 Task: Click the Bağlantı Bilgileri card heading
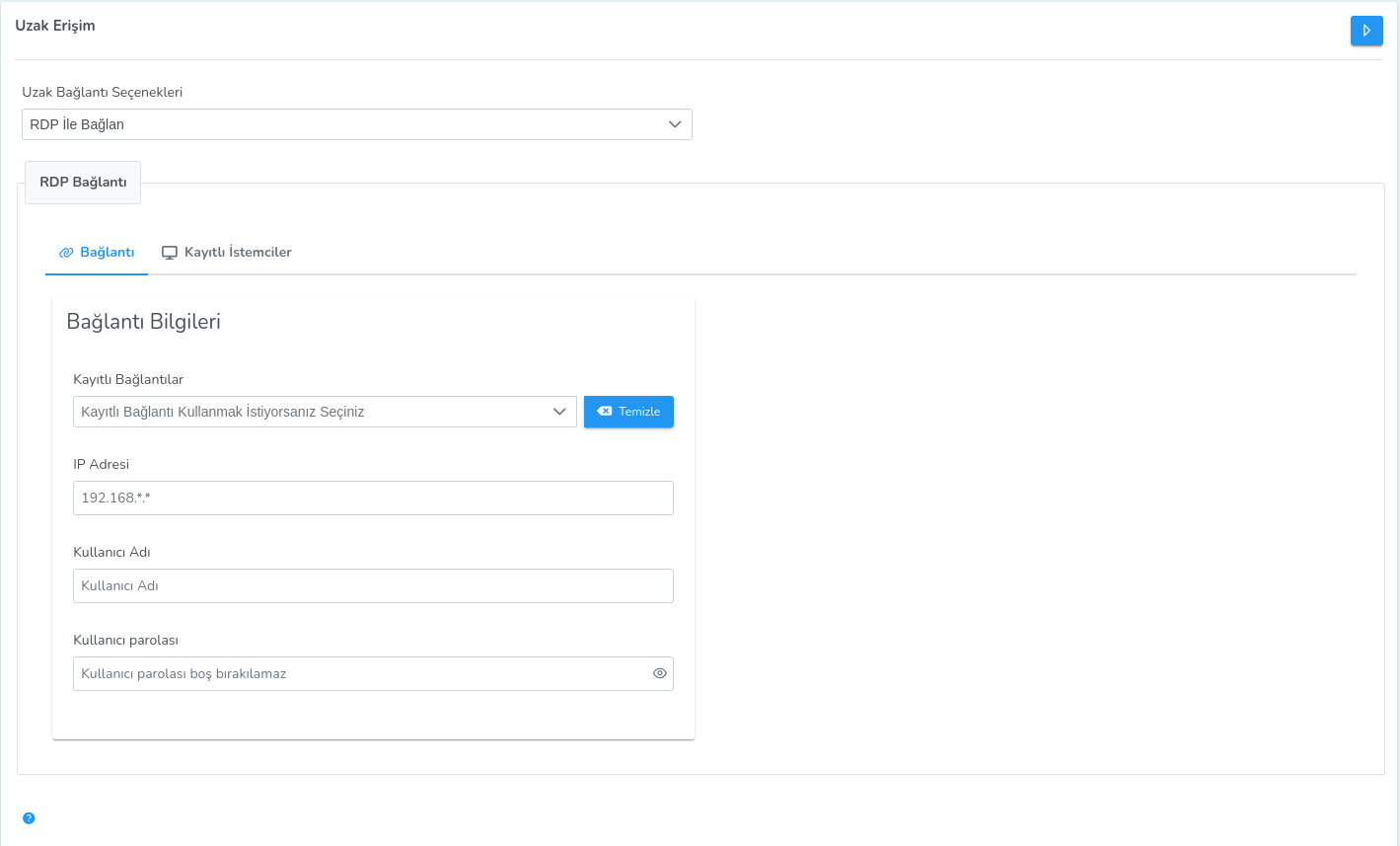143,322
